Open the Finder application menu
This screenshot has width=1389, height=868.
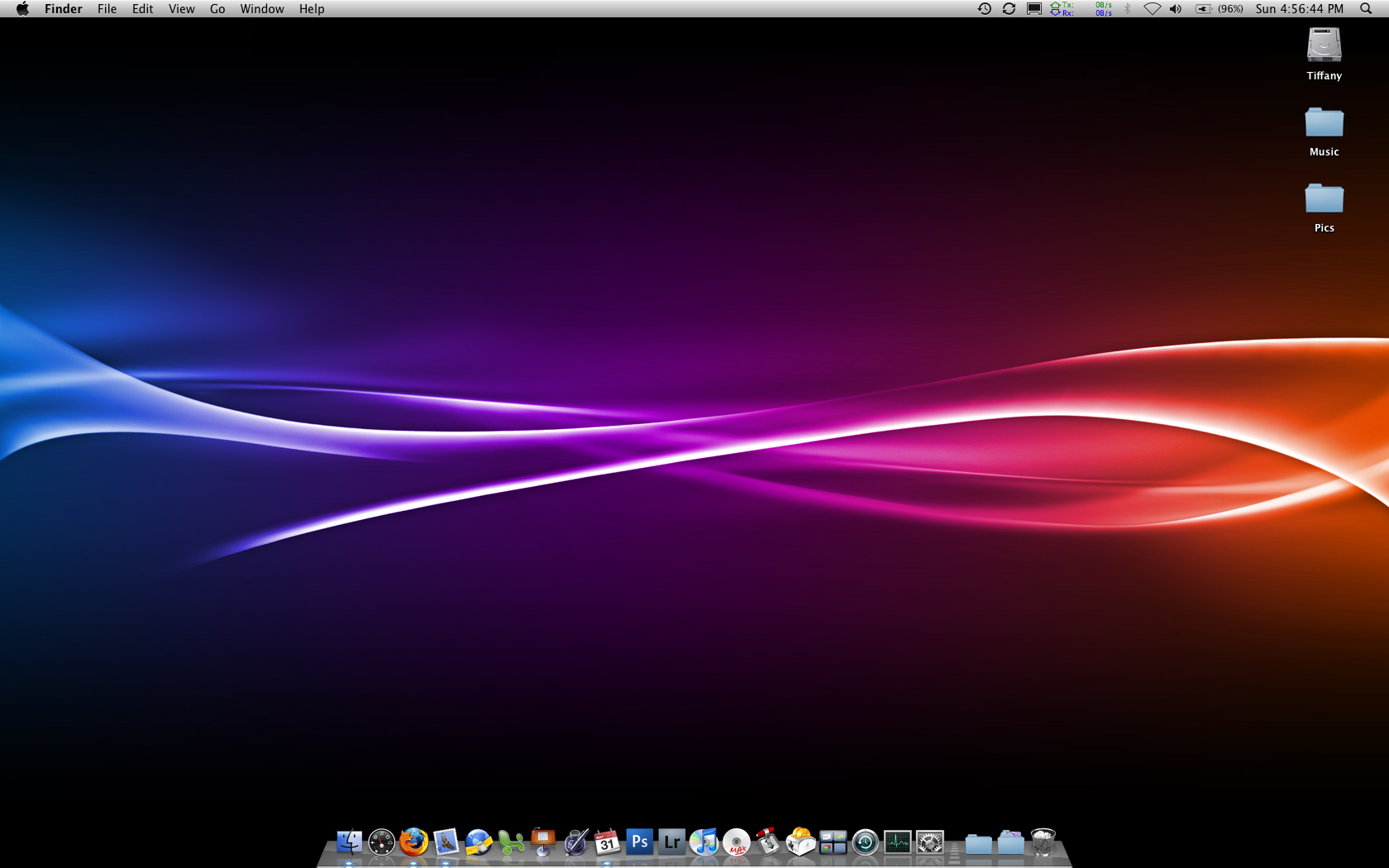tap(64, 9)
